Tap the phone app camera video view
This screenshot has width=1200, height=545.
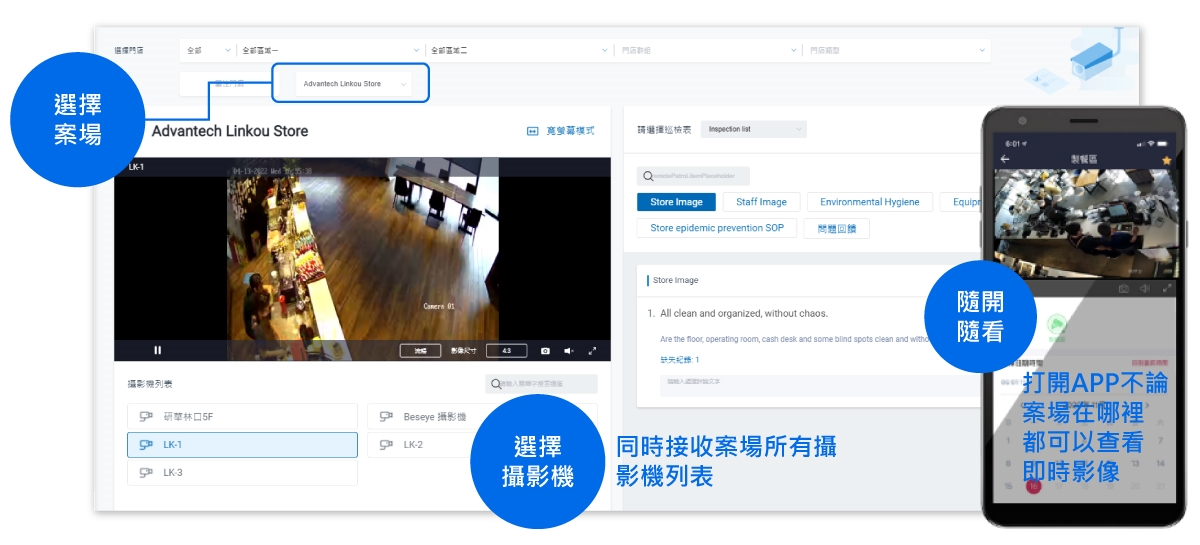1085,222
